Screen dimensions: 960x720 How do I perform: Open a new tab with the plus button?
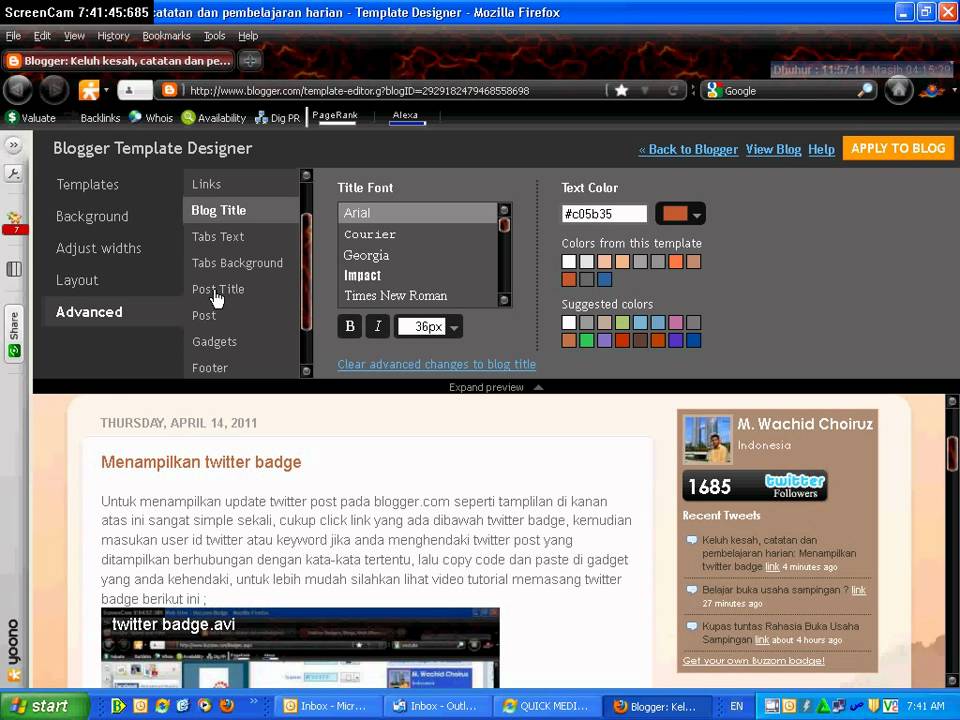pos(250,61)
